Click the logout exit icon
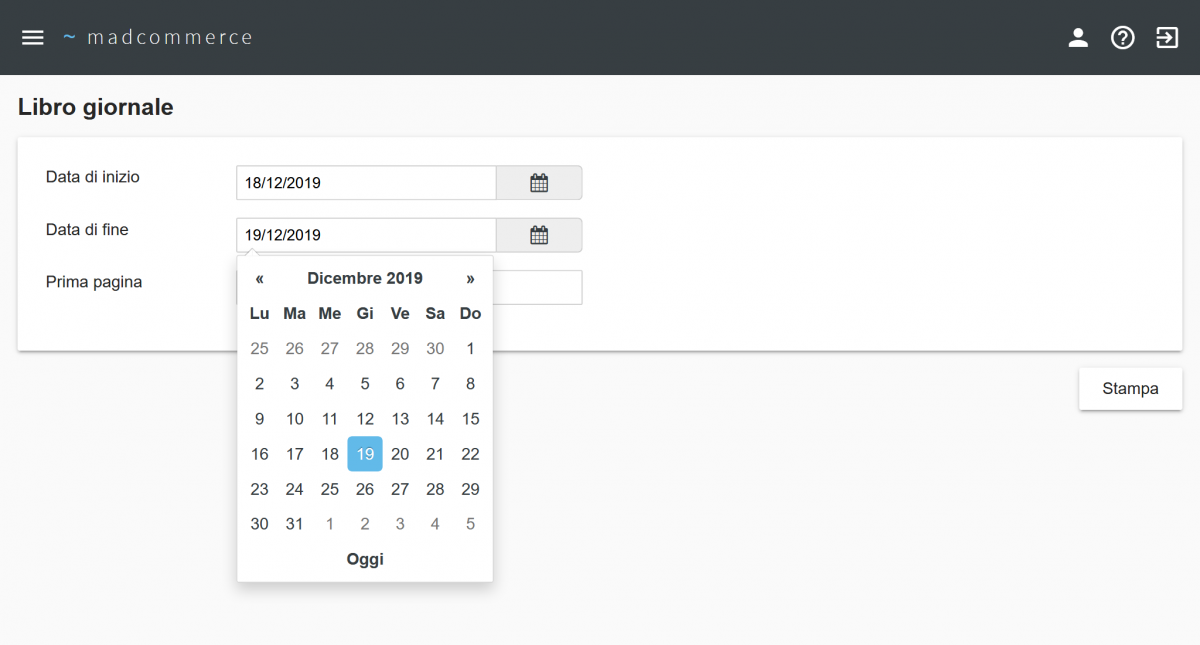Image resolution: width=1200 pixels, height=645 pixels. [1167, 38]
